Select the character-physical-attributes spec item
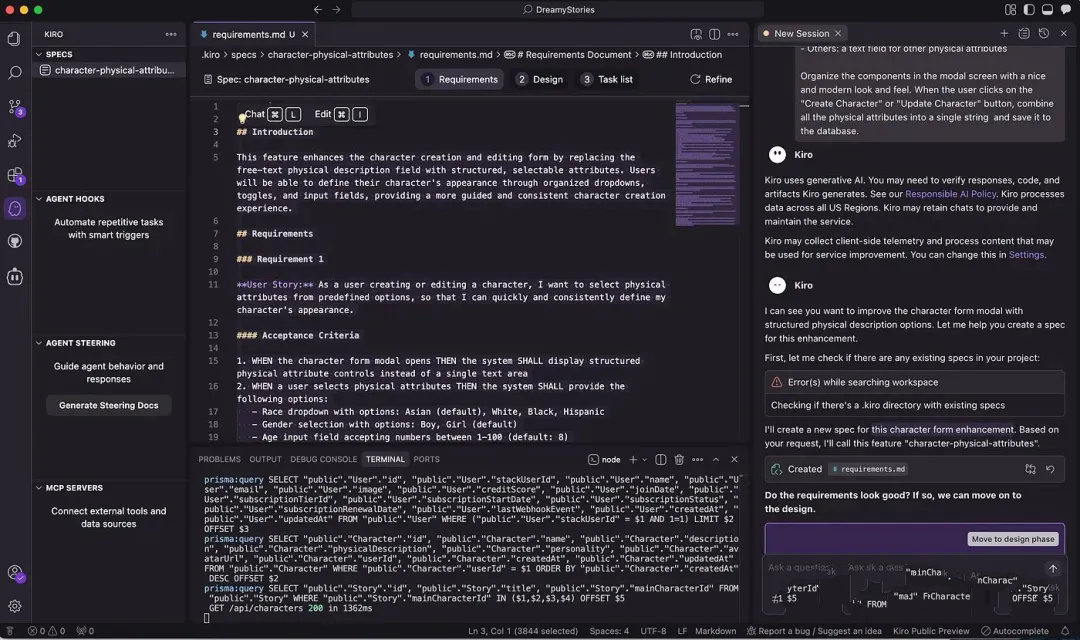 pyautogui.click(x=109, y=70)
